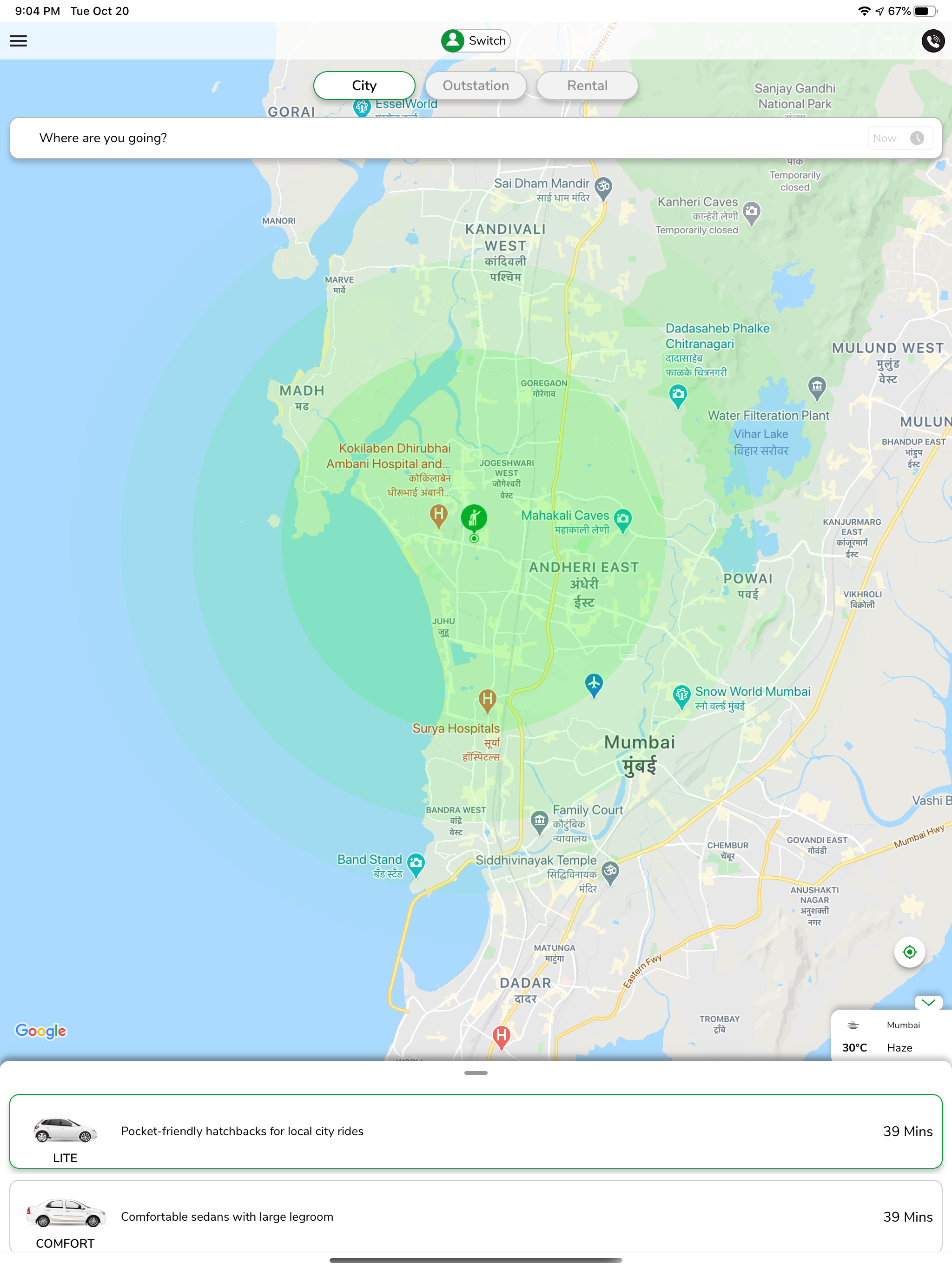The height and width of the screenshot is (1270, 952).
Task: Tap the Family Court pin
Action: (x=539, y=822)
